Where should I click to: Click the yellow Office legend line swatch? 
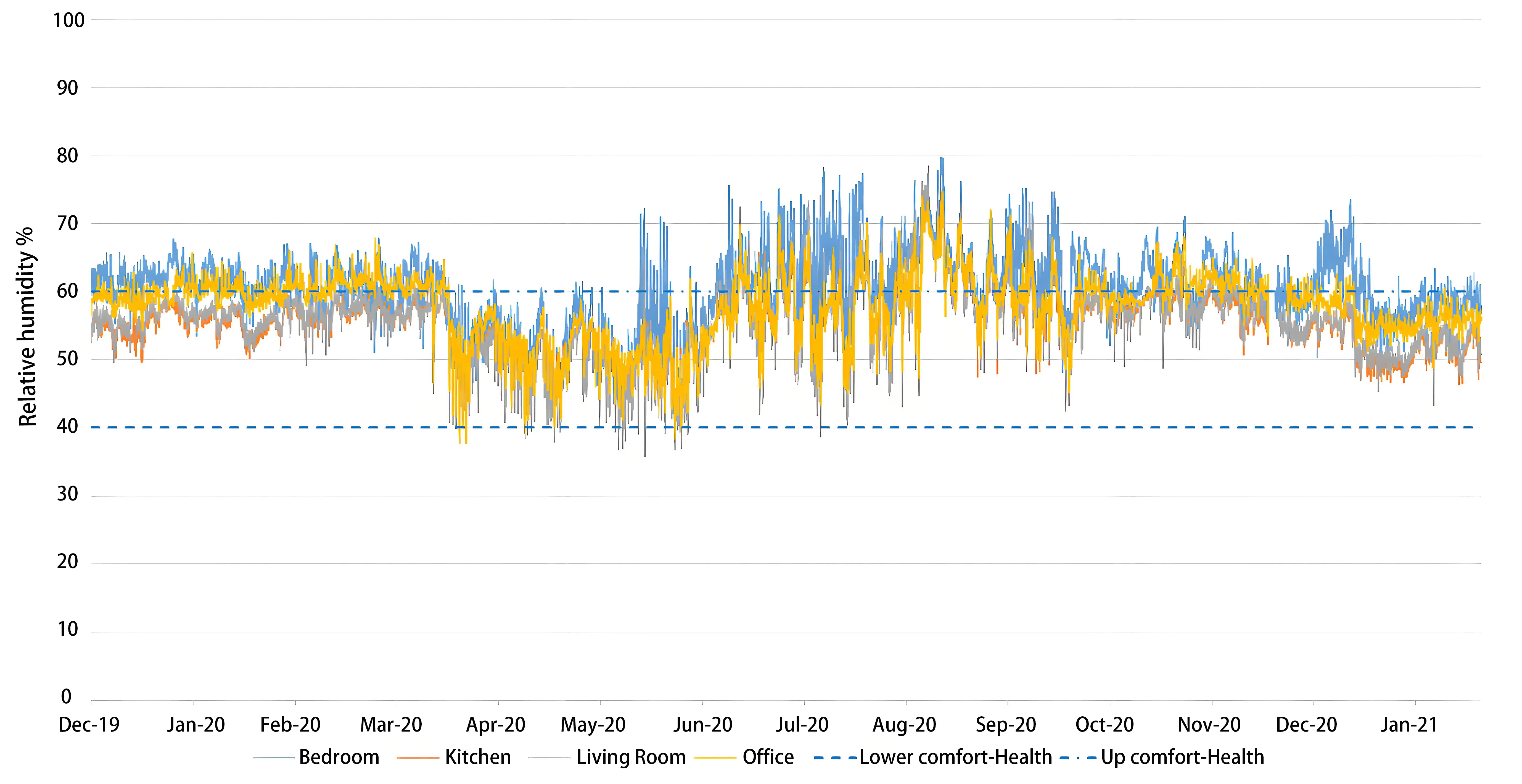click(716, 758)
